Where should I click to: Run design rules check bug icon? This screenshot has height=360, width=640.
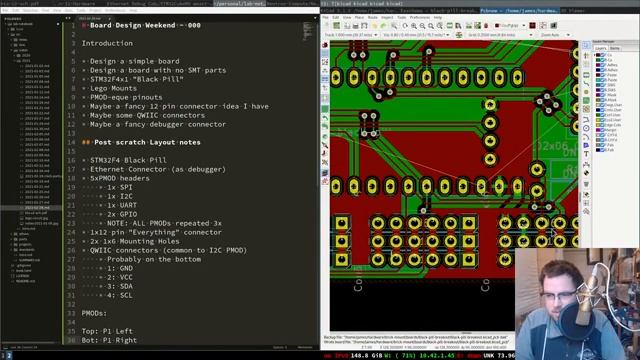486,25
